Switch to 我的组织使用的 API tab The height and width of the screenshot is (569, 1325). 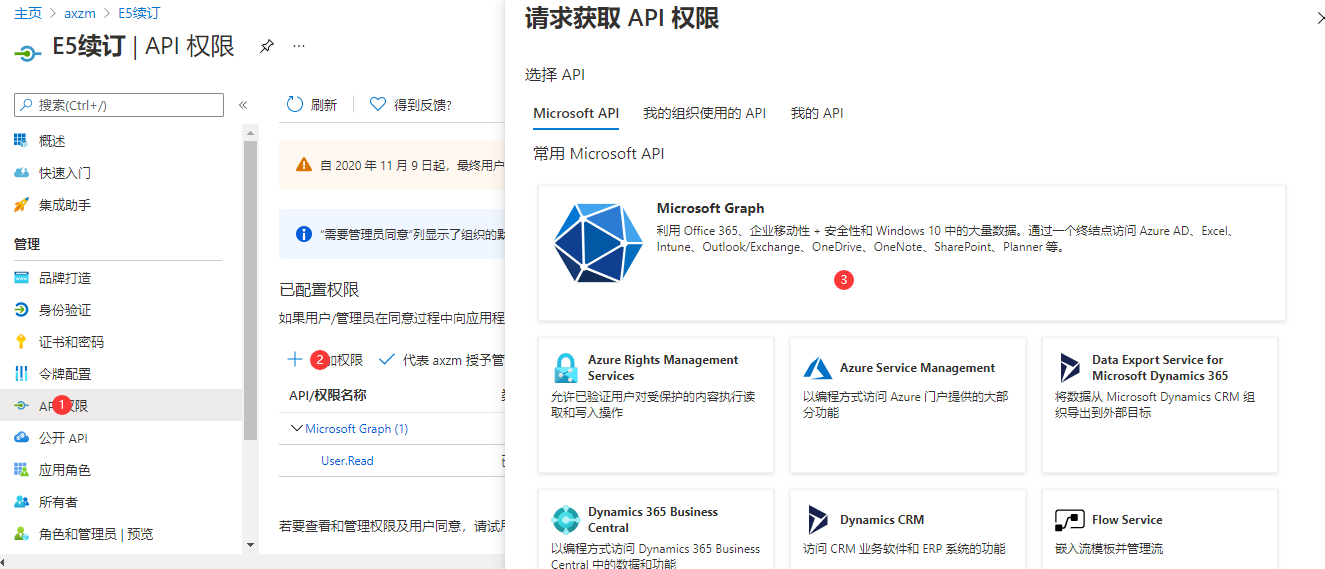[x=704, y=113]
